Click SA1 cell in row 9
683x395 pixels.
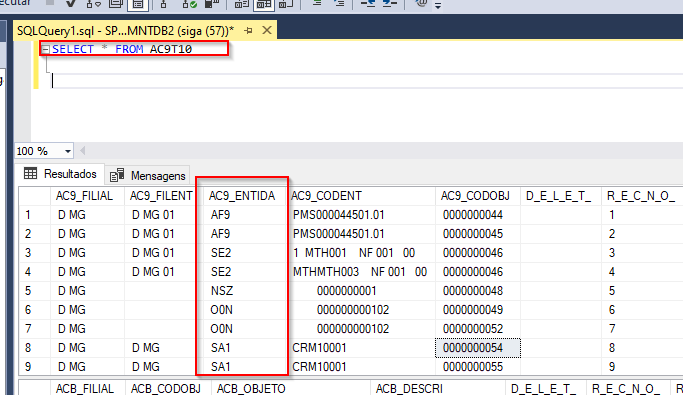pyautogui.click(x=244, y=367)
